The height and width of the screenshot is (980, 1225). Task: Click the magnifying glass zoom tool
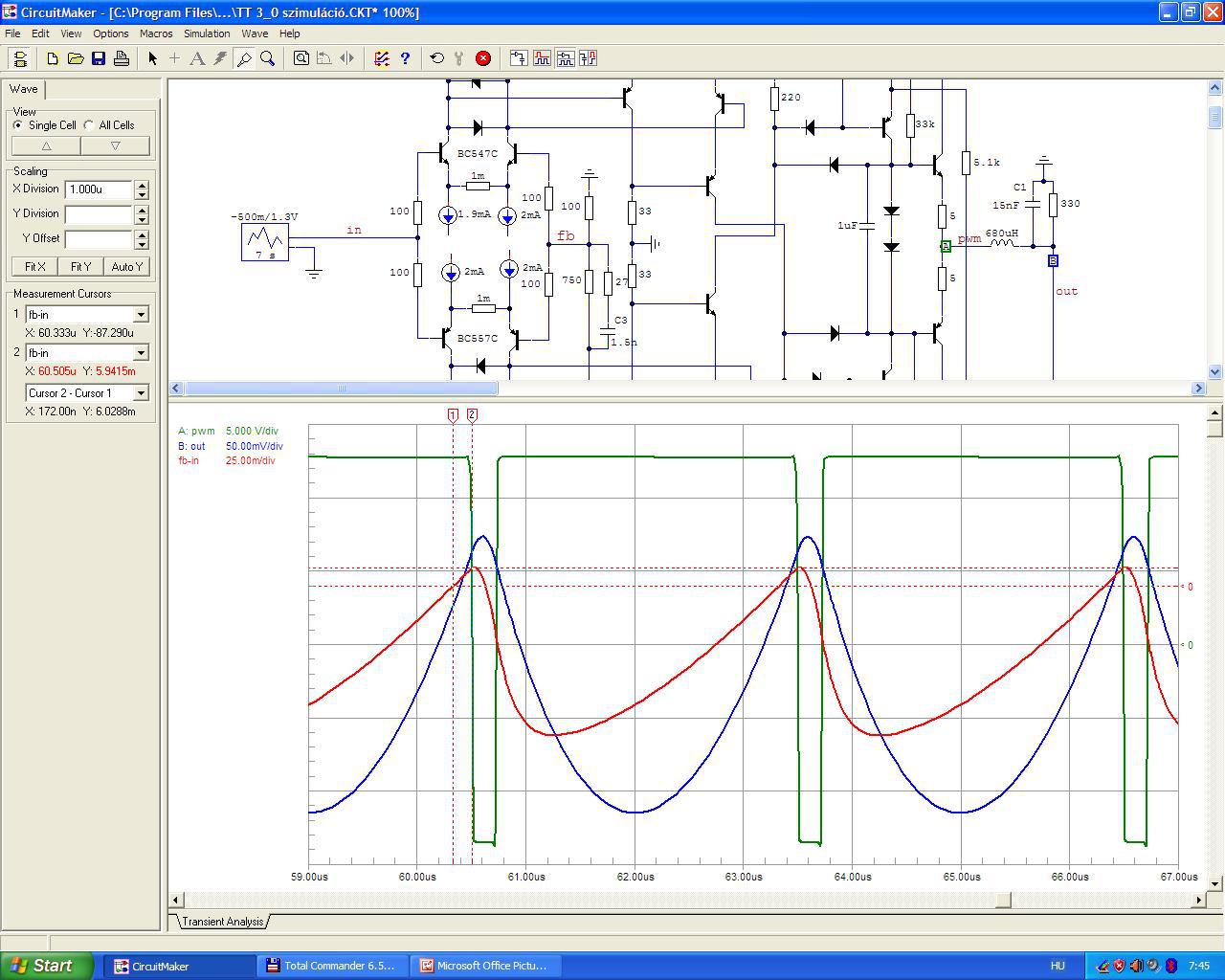268,58
